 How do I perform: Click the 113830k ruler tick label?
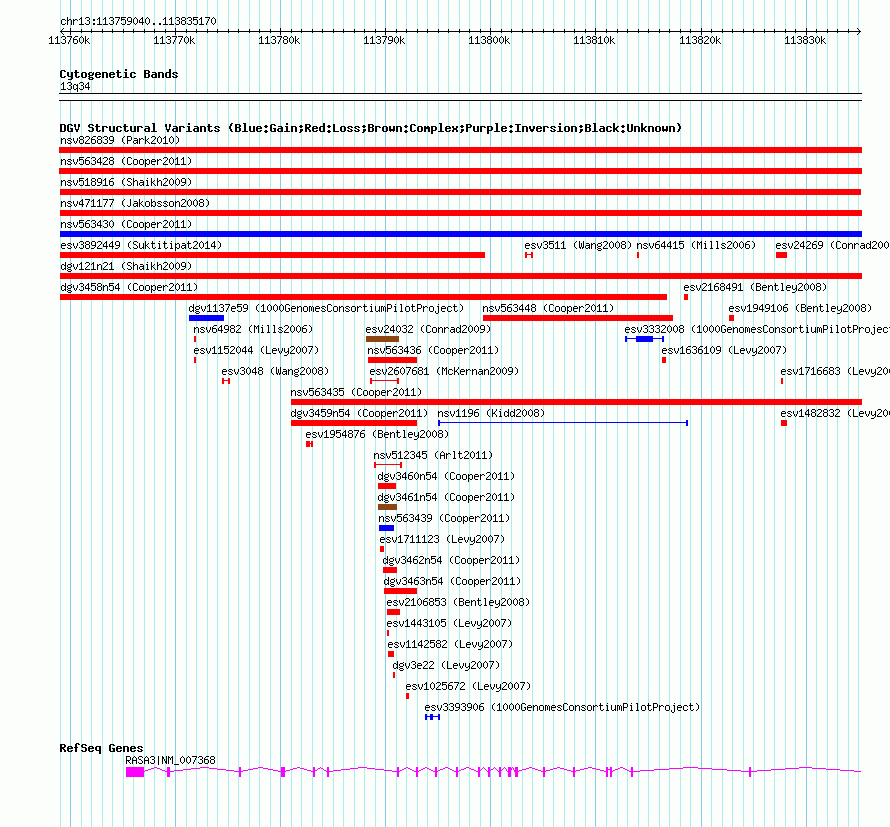805,40
